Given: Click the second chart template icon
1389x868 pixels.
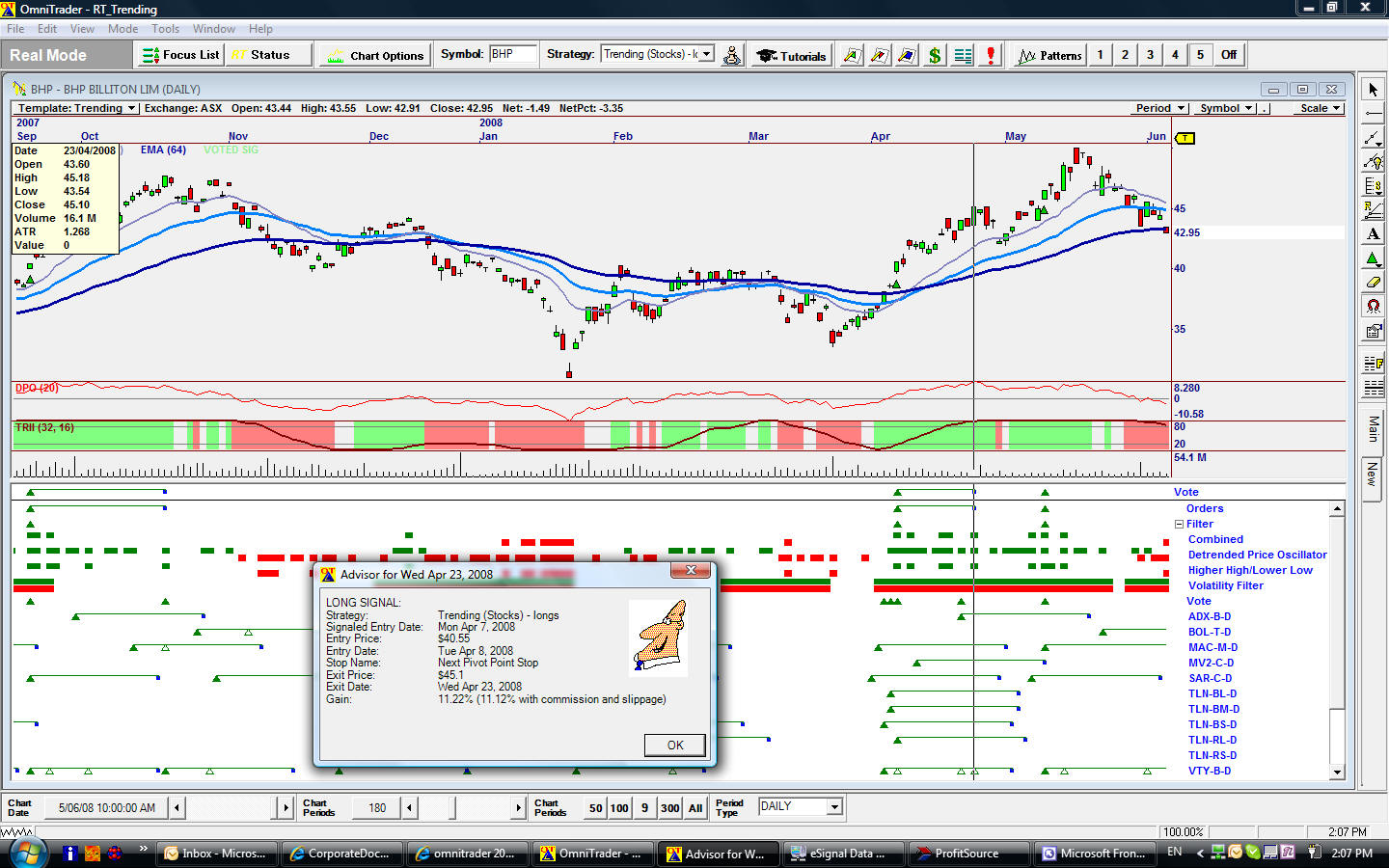Looking at the screenshot, I should (x=879, y=55).
